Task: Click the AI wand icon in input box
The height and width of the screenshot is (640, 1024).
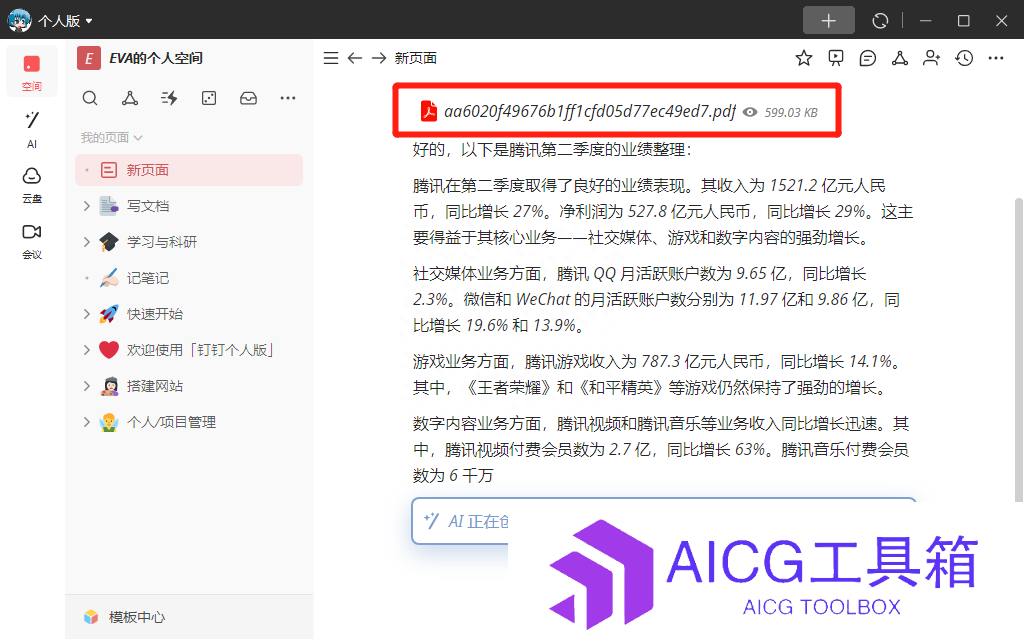Action: point(432,520)
